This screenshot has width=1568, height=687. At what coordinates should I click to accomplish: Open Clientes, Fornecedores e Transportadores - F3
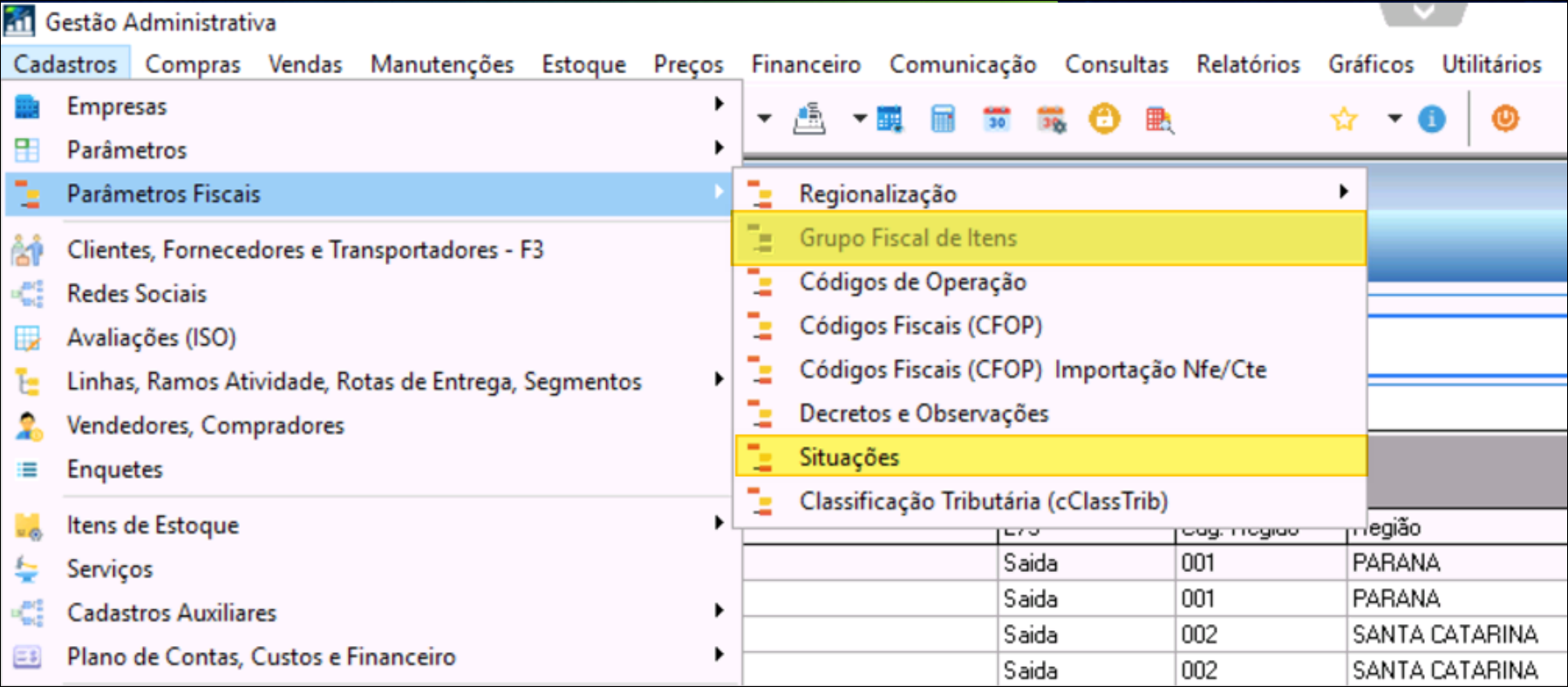point(305,250)
